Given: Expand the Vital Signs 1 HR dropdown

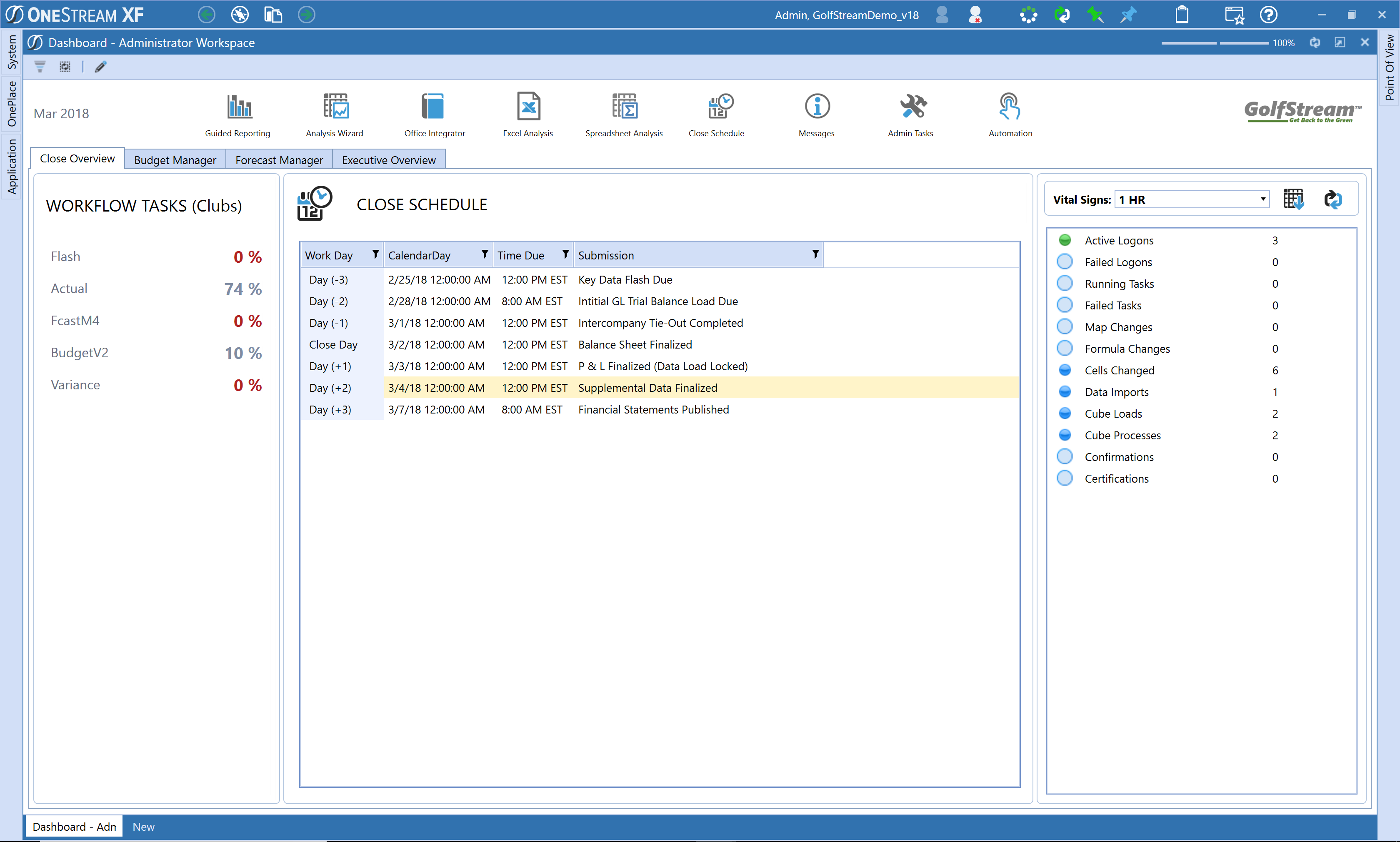Looking at the screenshot, I should coord(1262,199).
